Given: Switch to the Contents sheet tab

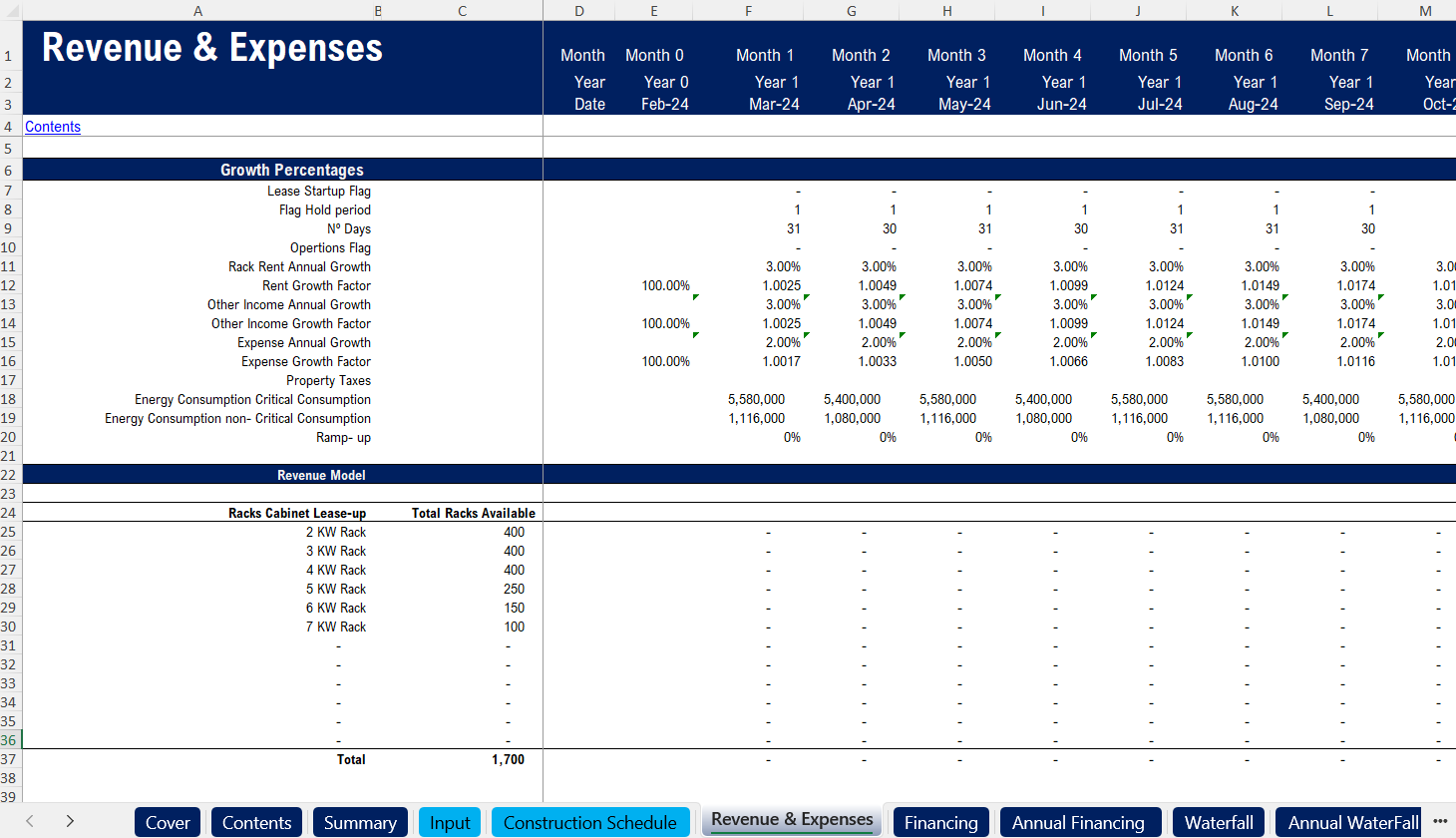Looking at the screenshot, I should [x=256, y=823].
